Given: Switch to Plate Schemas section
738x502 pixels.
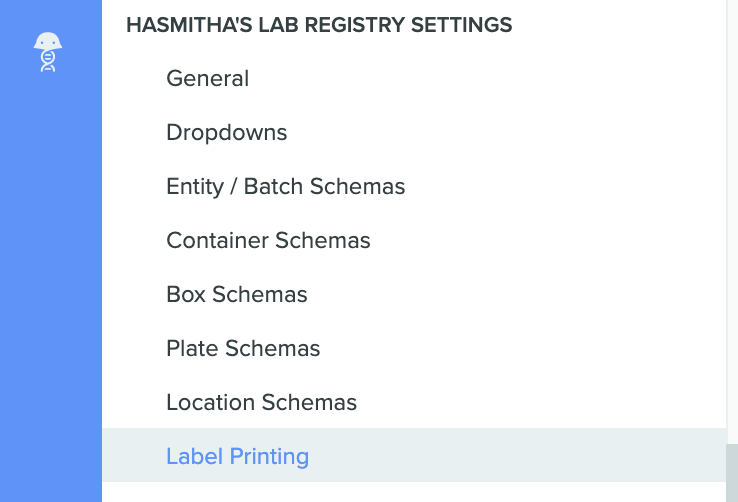Looking at the screenshot, I should (x=243, y=348).
